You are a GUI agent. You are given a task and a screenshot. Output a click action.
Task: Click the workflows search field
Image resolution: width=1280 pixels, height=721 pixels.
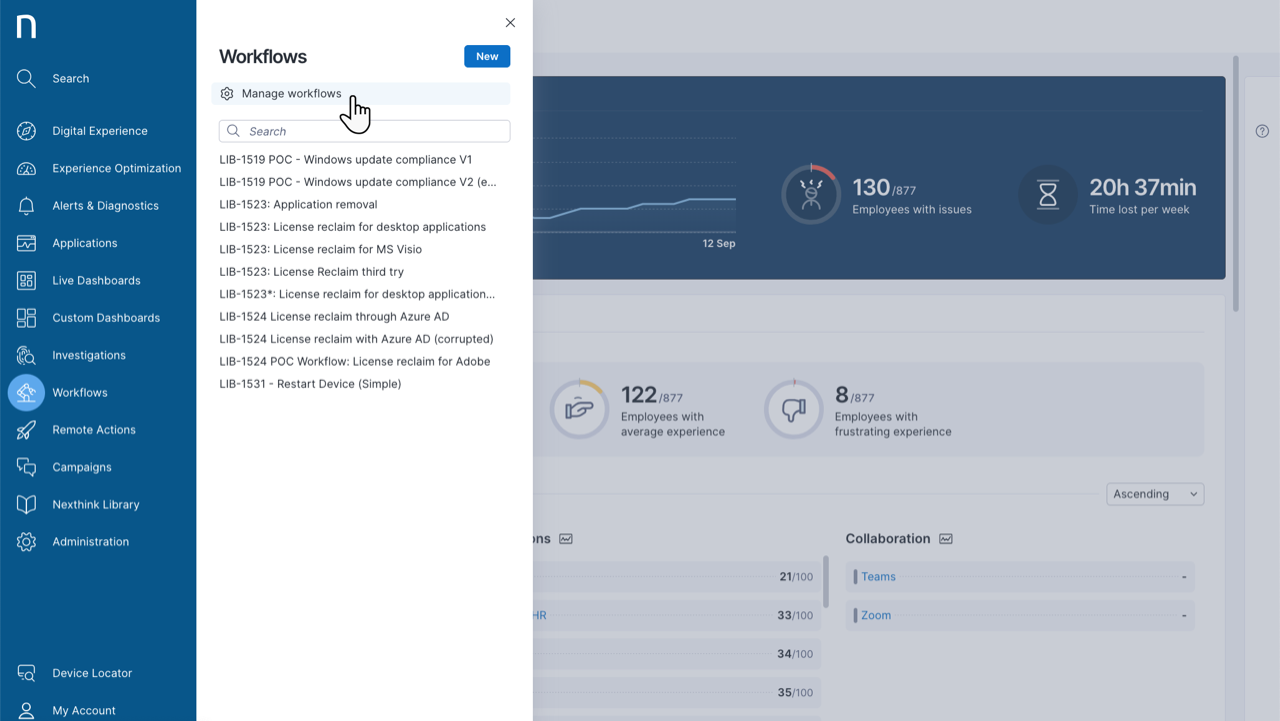[362, 131]
